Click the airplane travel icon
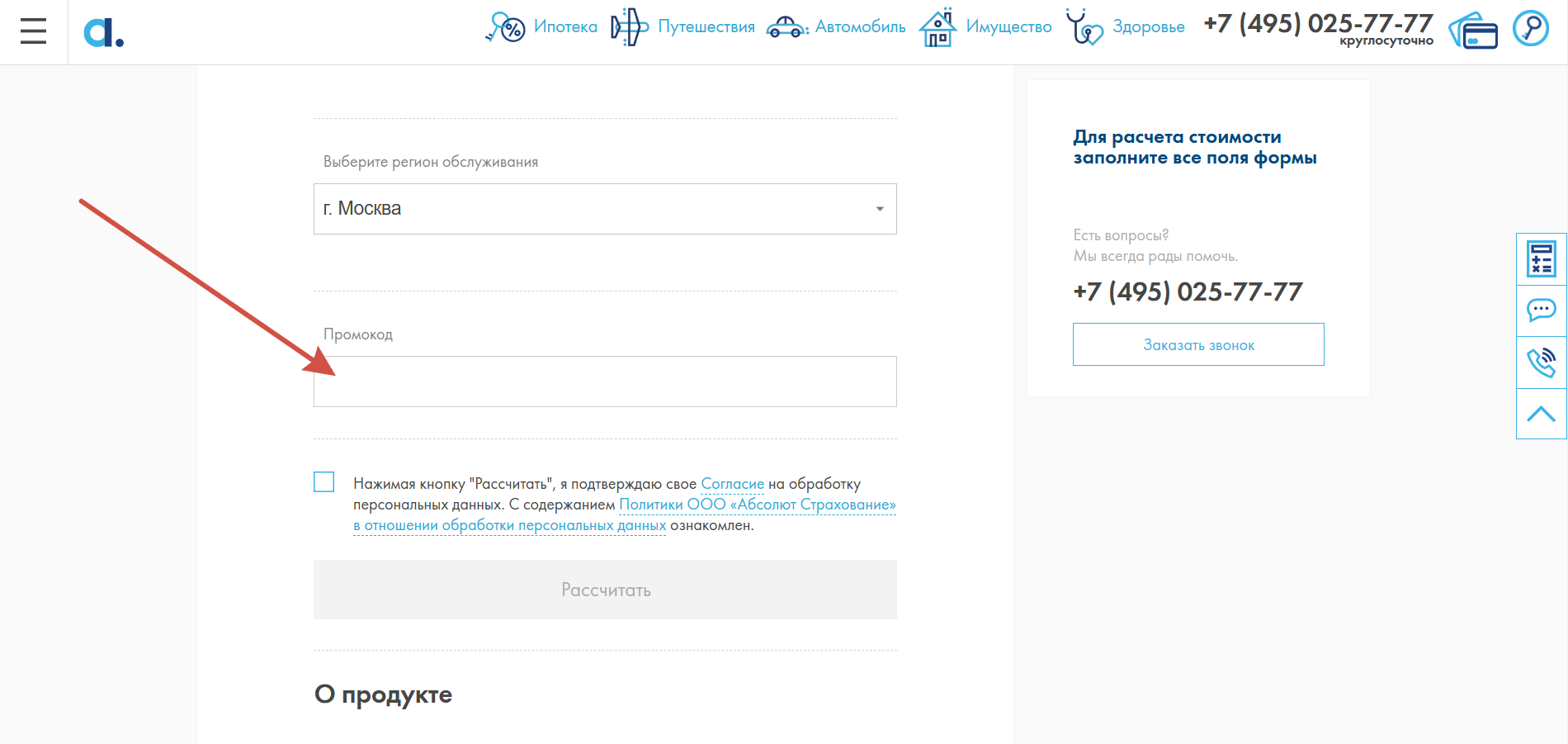 pos(630,26)
